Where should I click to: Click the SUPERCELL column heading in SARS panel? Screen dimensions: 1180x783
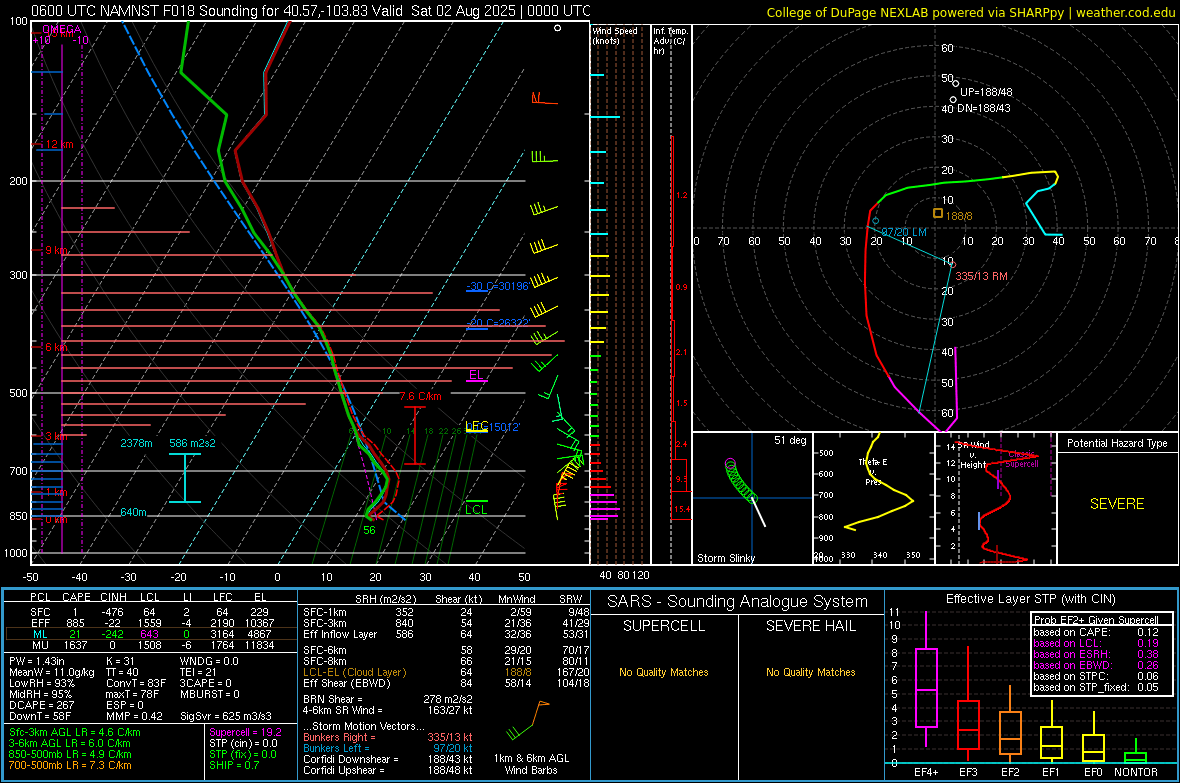664,626
